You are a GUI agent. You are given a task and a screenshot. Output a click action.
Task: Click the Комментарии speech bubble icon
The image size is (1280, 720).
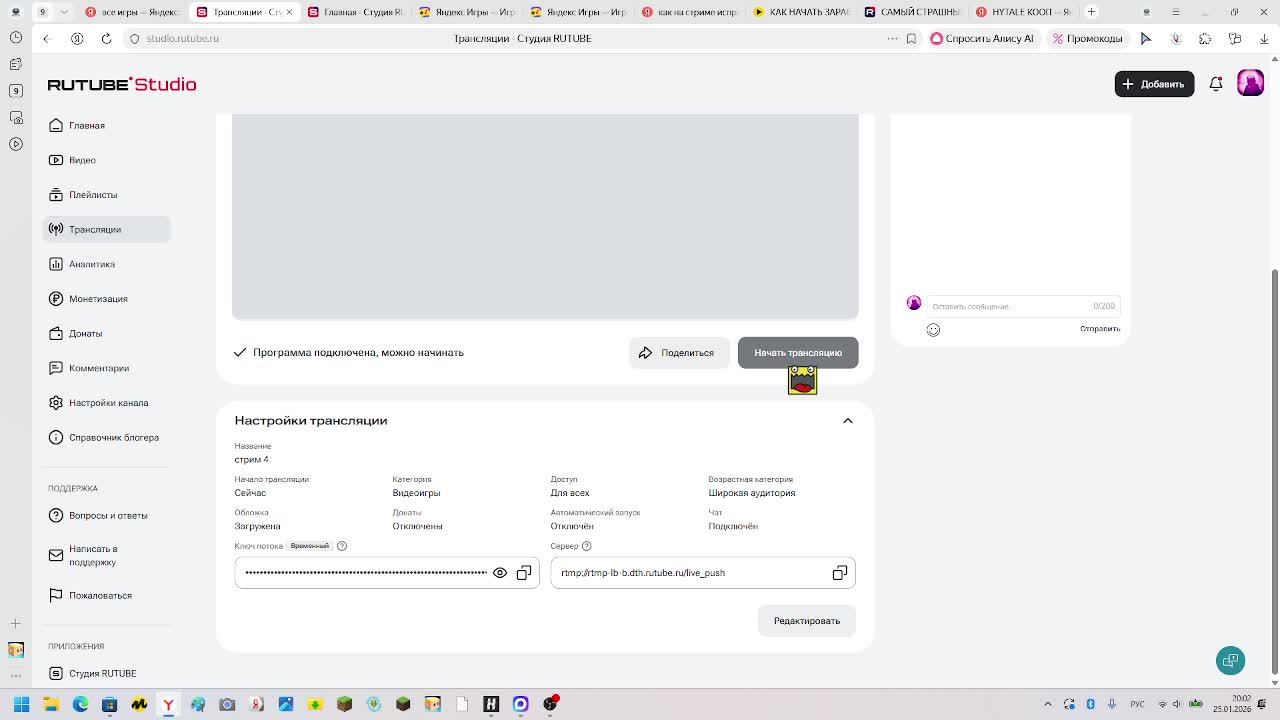tap(56, 368)
